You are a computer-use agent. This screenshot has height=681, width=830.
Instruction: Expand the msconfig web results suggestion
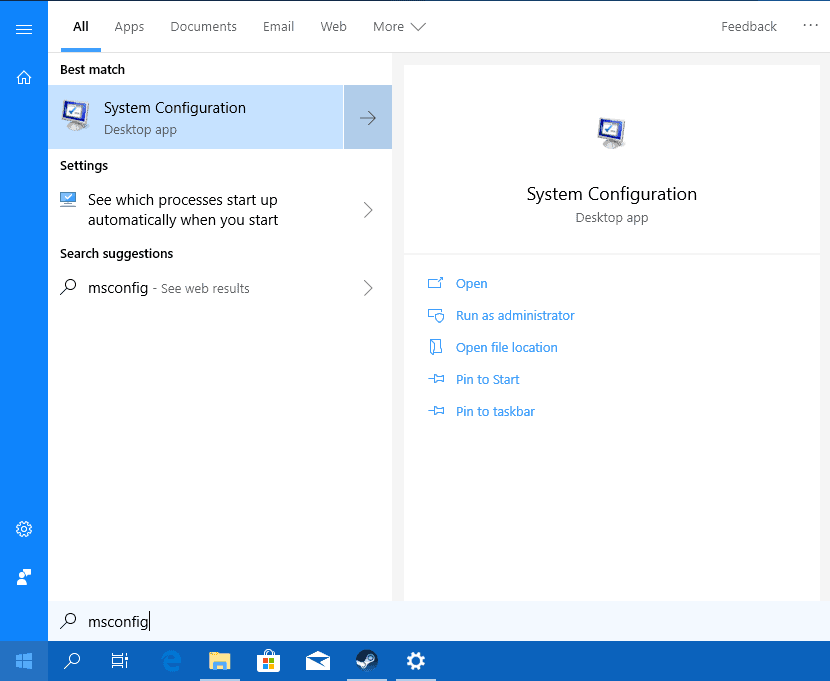(368, 288)
